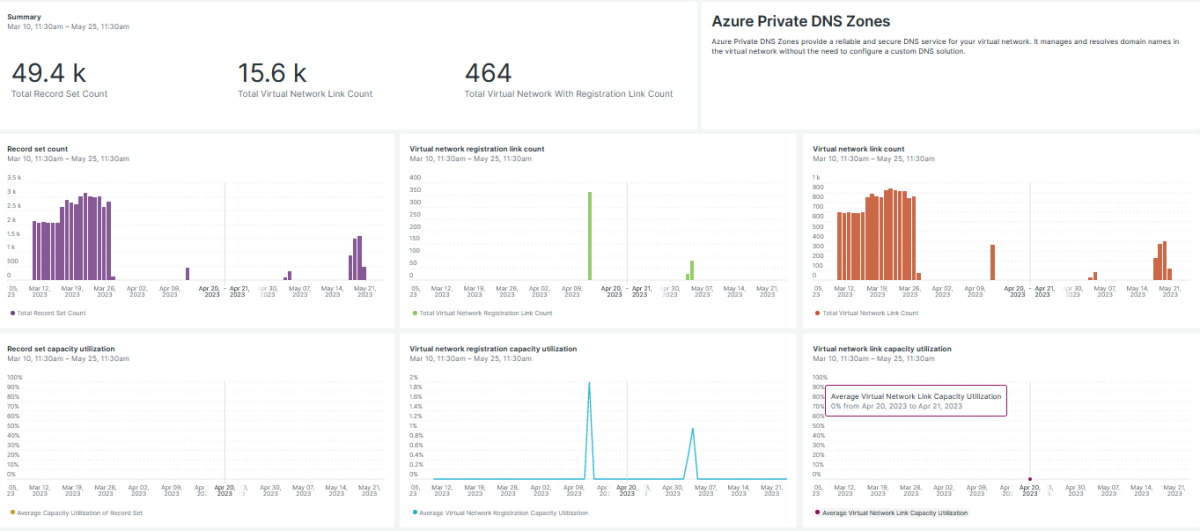Viewport: 1200px width, 531px height.
Task: Click the data point dot on link utilization chart
Action: tap(1030, 479)
